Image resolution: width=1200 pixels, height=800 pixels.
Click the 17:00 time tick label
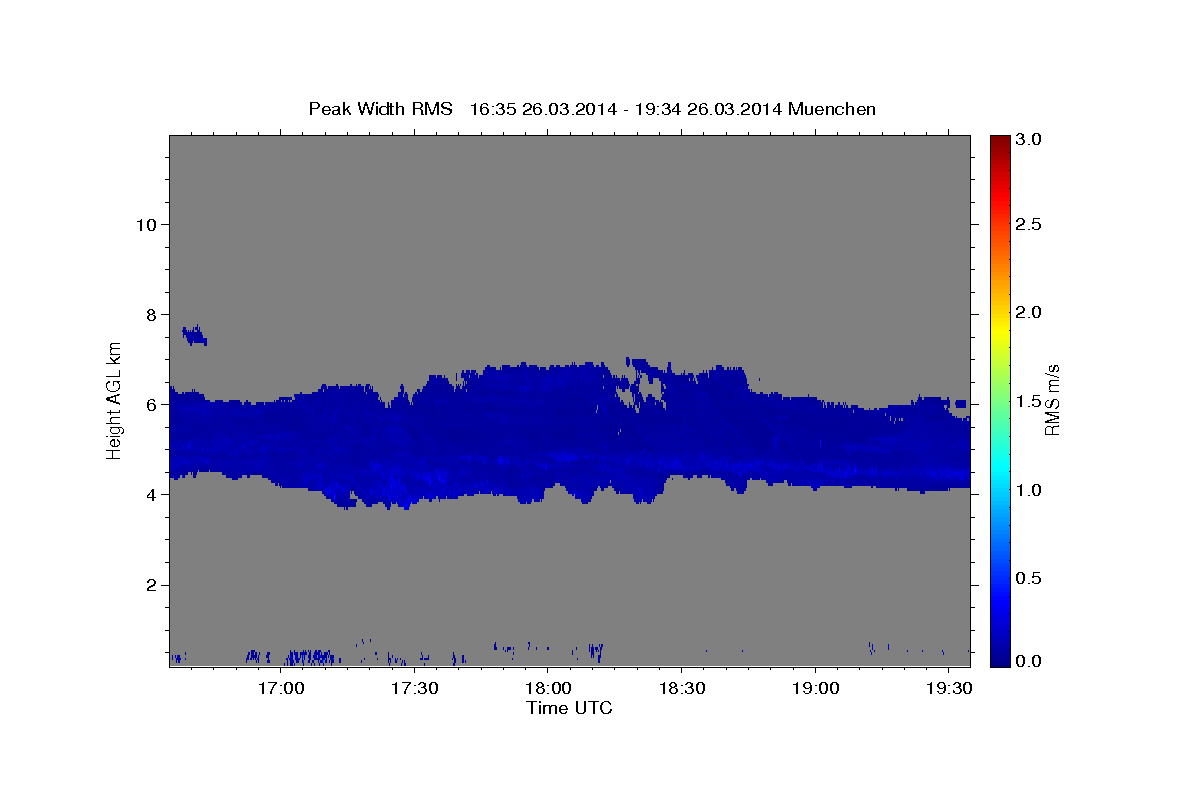click(x=281, y=689)
